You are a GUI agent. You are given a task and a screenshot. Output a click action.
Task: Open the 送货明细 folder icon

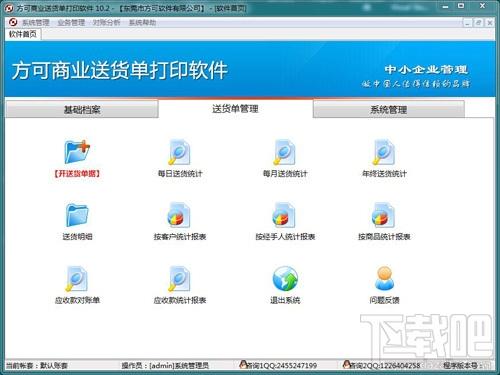(x=77, y=215)
